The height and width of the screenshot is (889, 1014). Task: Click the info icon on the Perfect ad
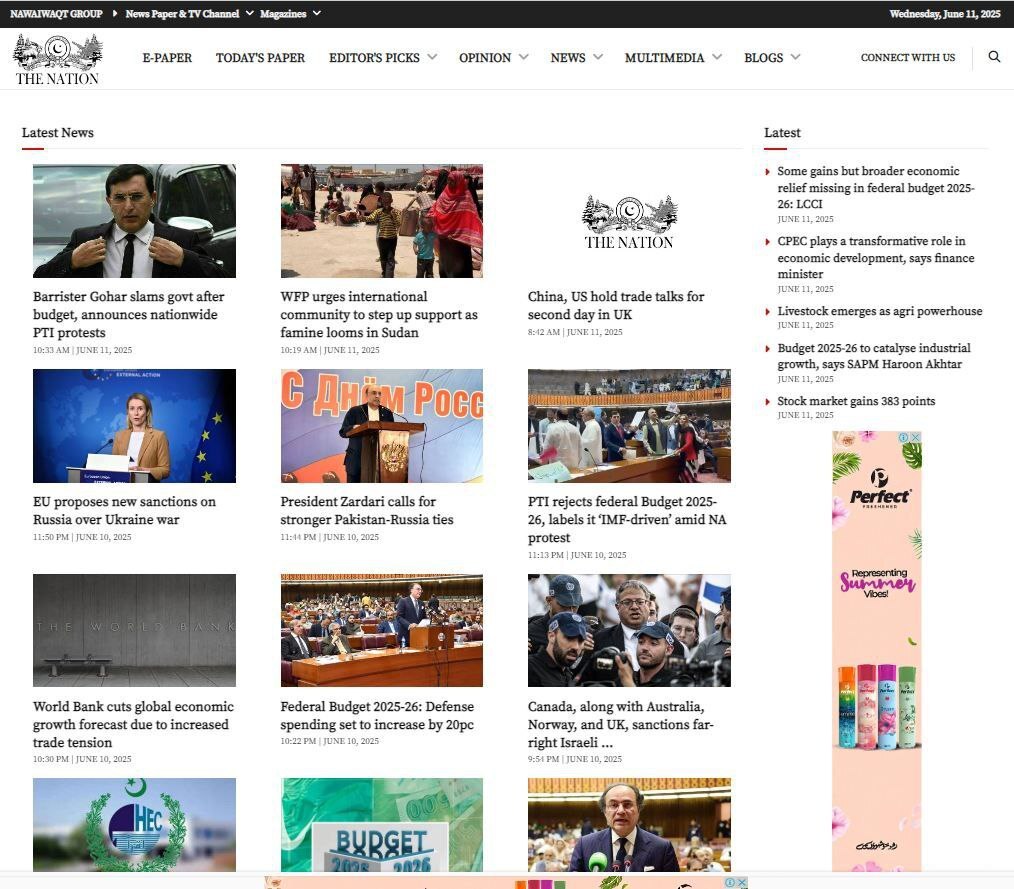tap(903, 438)
